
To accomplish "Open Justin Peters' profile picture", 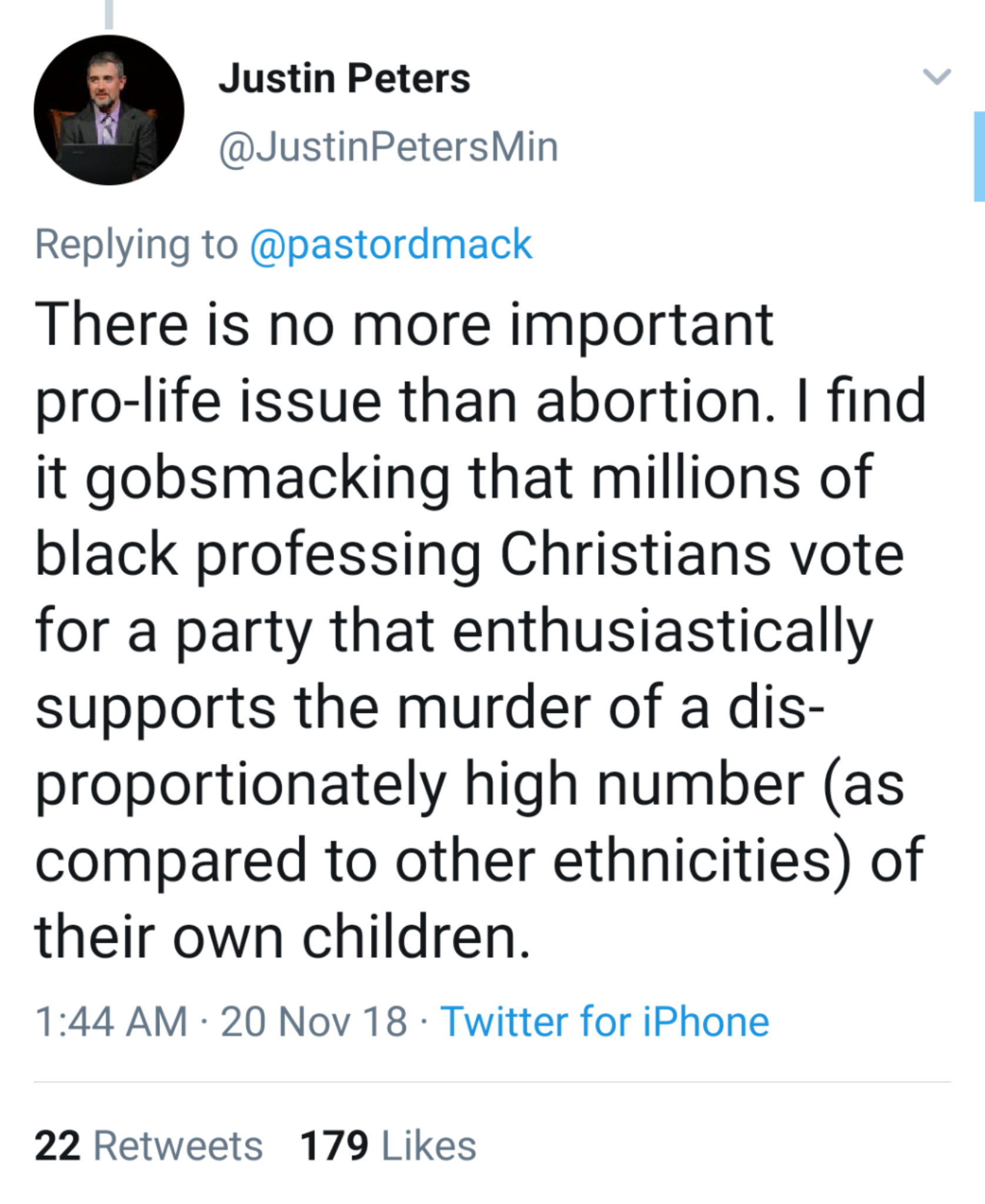I will [x=109, y=110].
